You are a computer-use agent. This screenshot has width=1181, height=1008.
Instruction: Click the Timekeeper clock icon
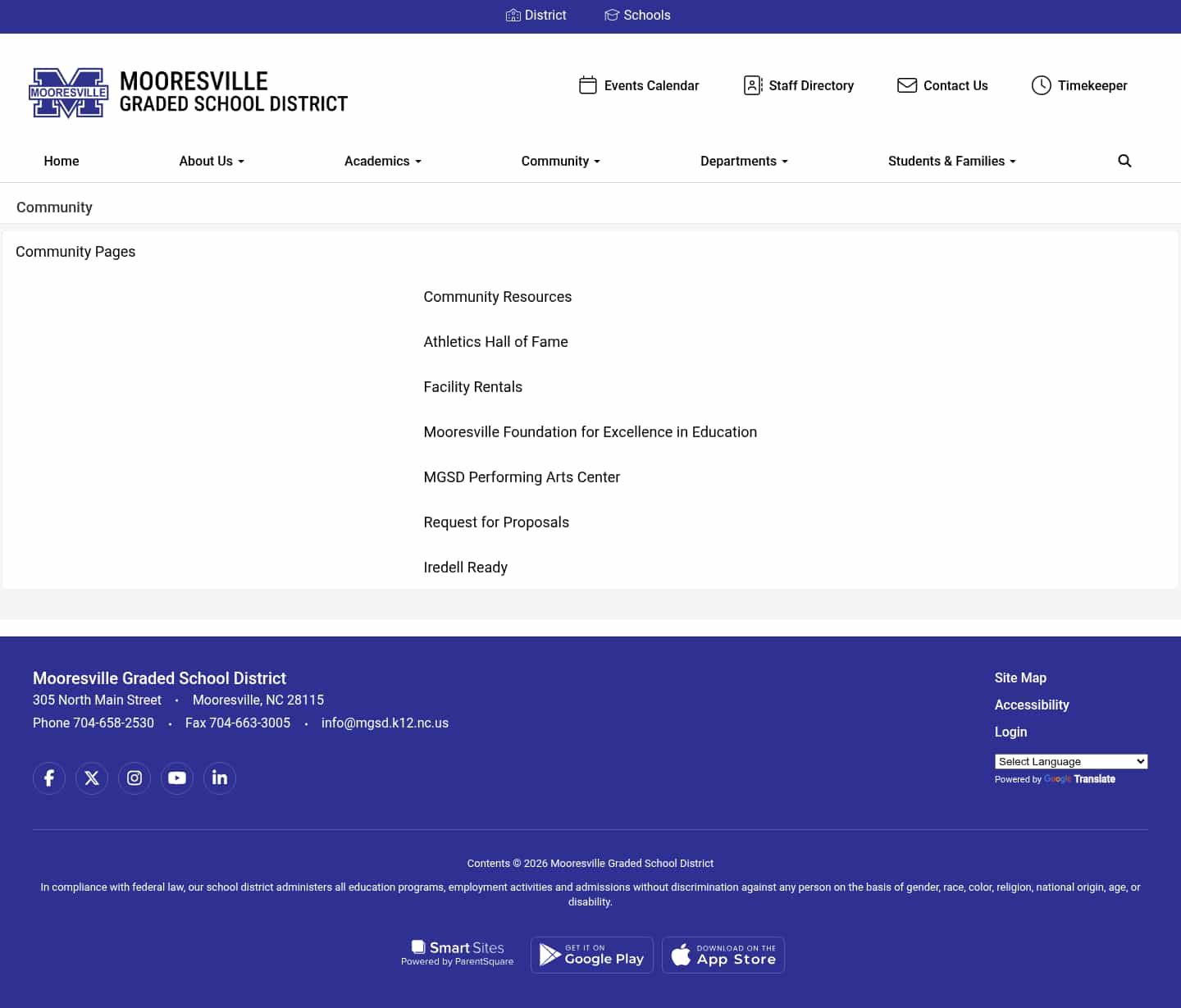coord(1042,85)
